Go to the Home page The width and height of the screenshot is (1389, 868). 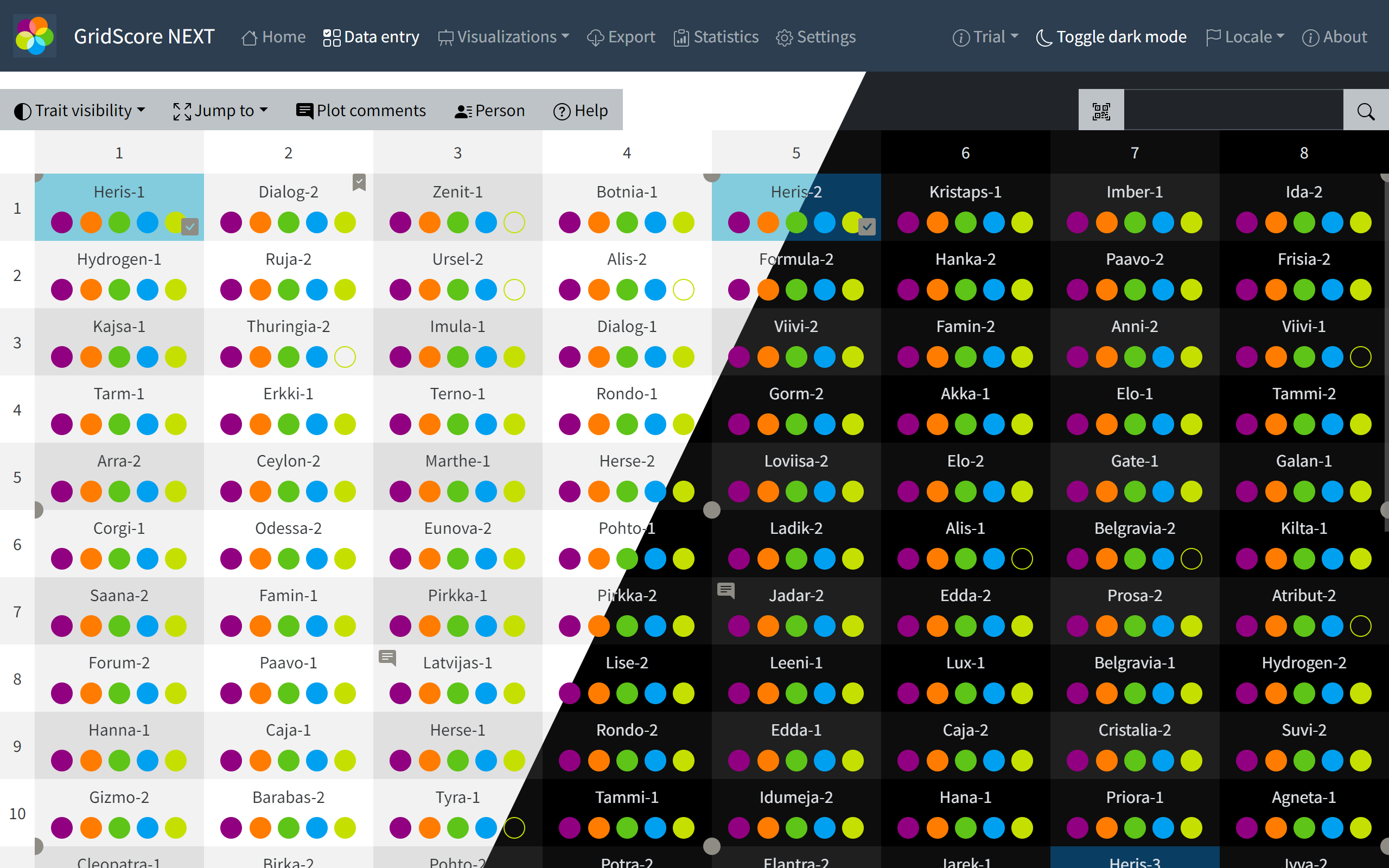pos(274,37)
